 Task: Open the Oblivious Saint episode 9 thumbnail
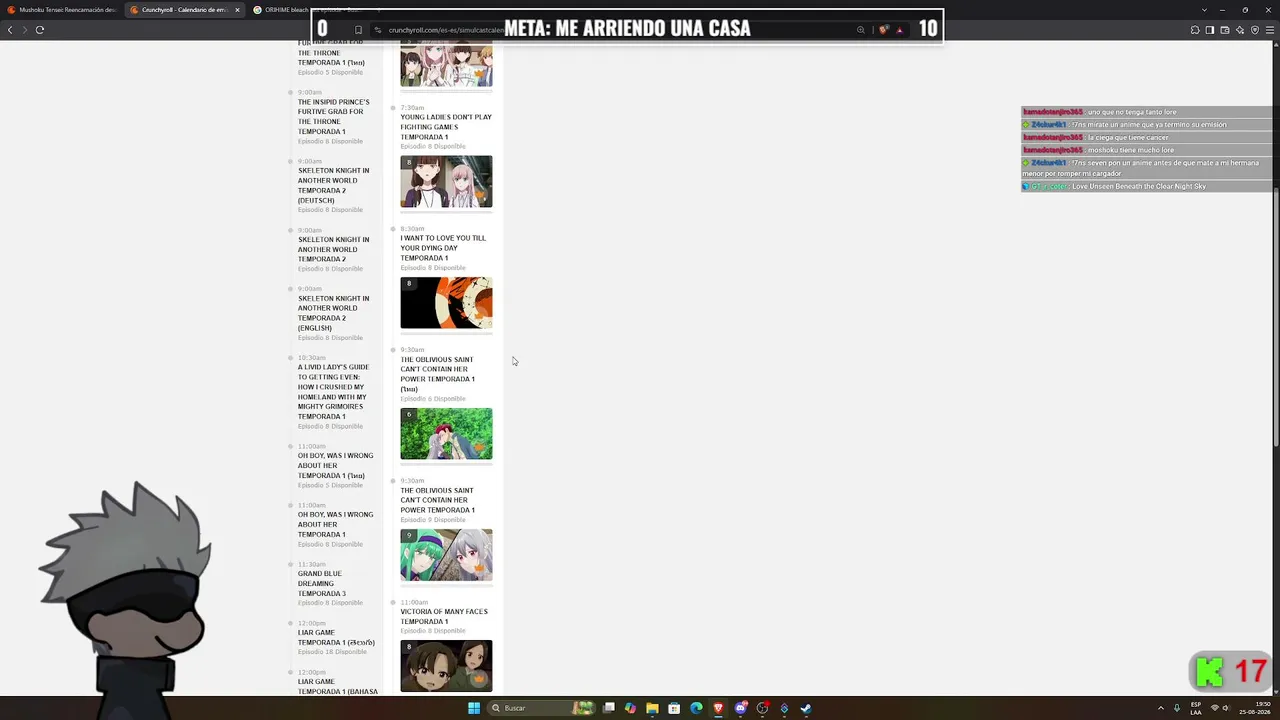[446, 555]
